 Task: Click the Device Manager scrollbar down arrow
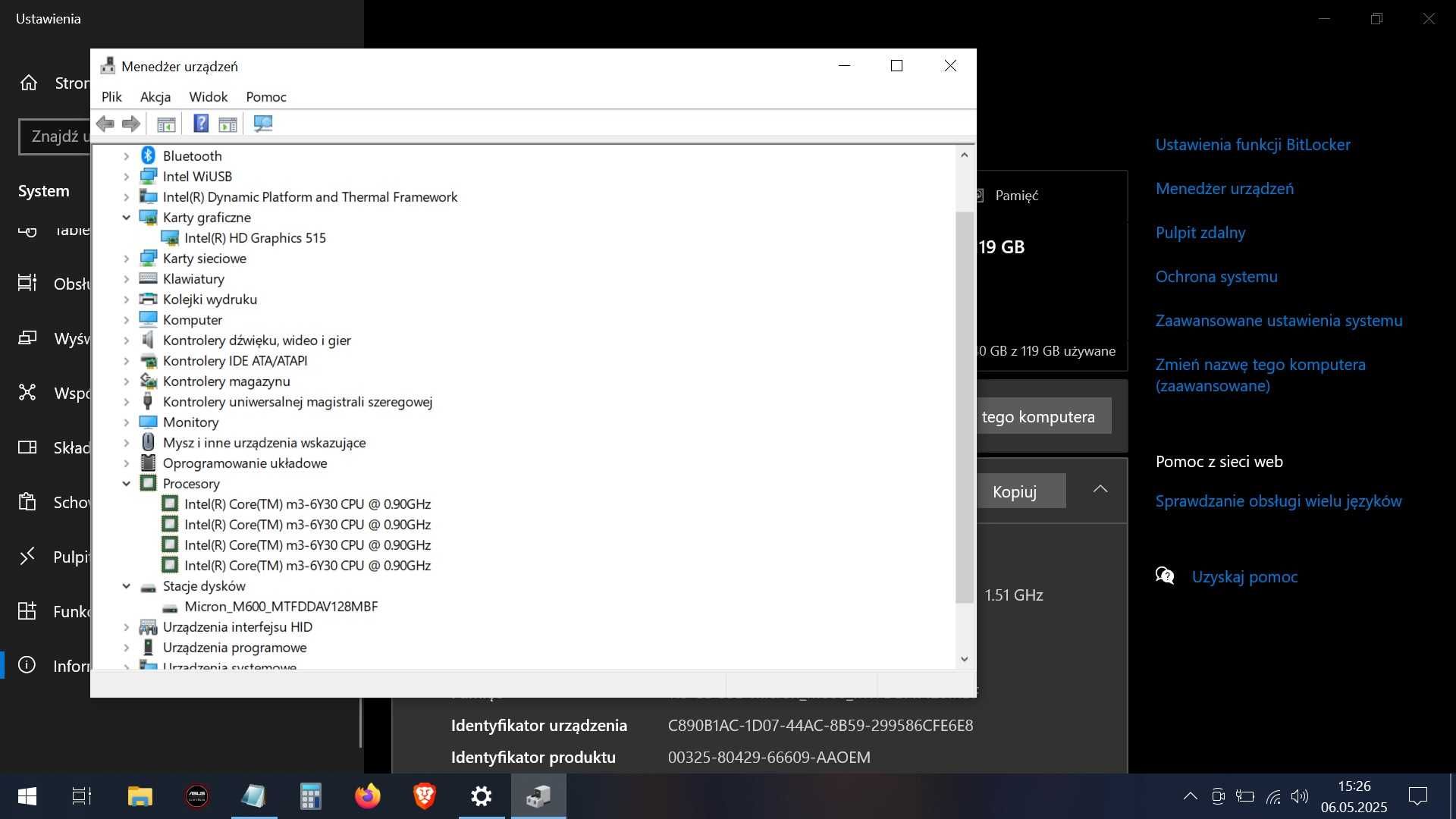pos(965,659)
